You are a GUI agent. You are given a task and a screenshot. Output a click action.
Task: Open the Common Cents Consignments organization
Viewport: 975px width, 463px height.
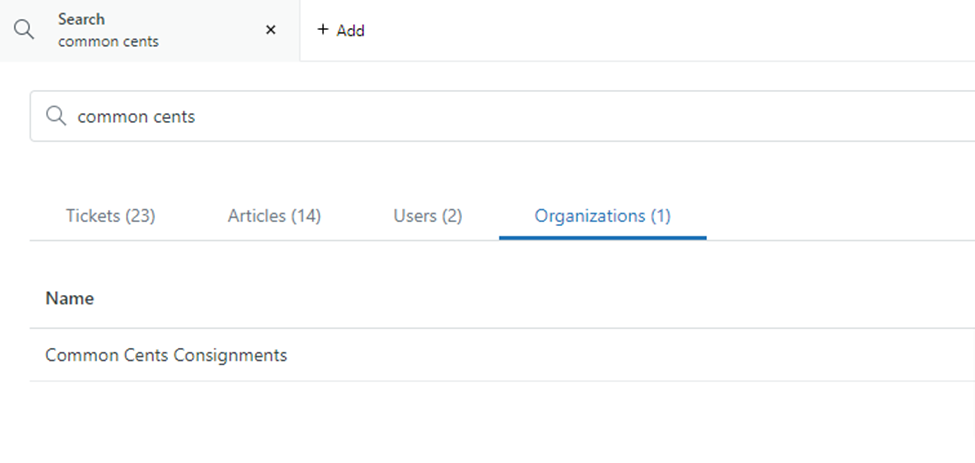(166, 355)
